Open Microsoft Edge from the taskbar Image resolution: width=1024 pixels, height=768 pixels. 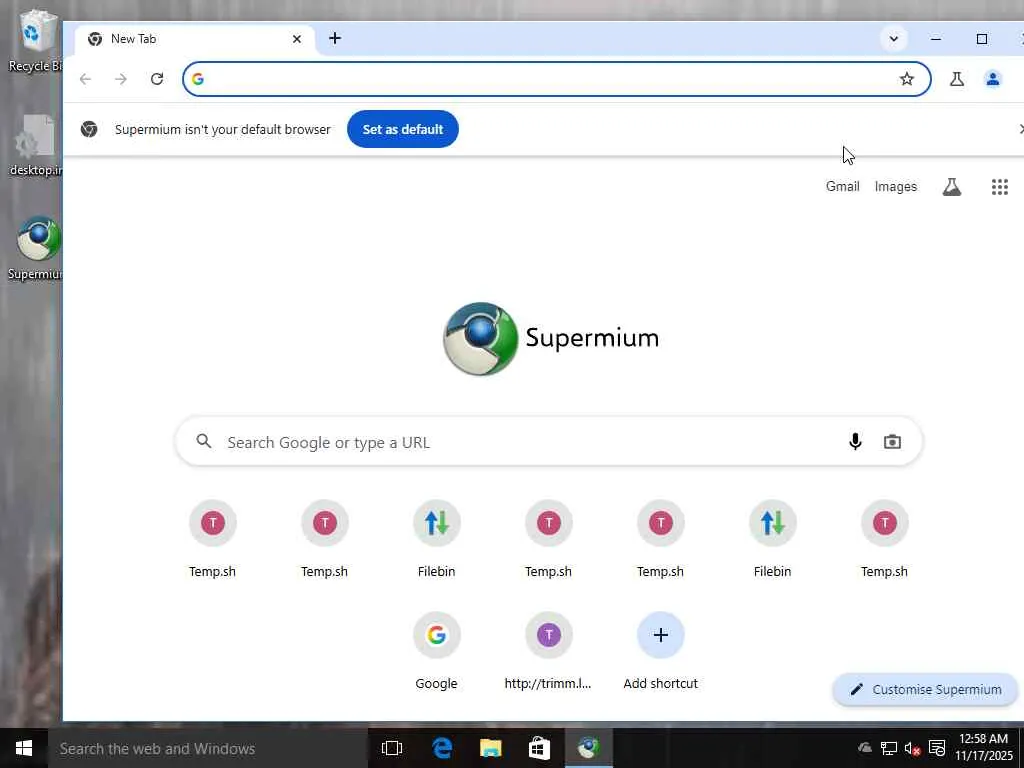[x=442, y=748]
